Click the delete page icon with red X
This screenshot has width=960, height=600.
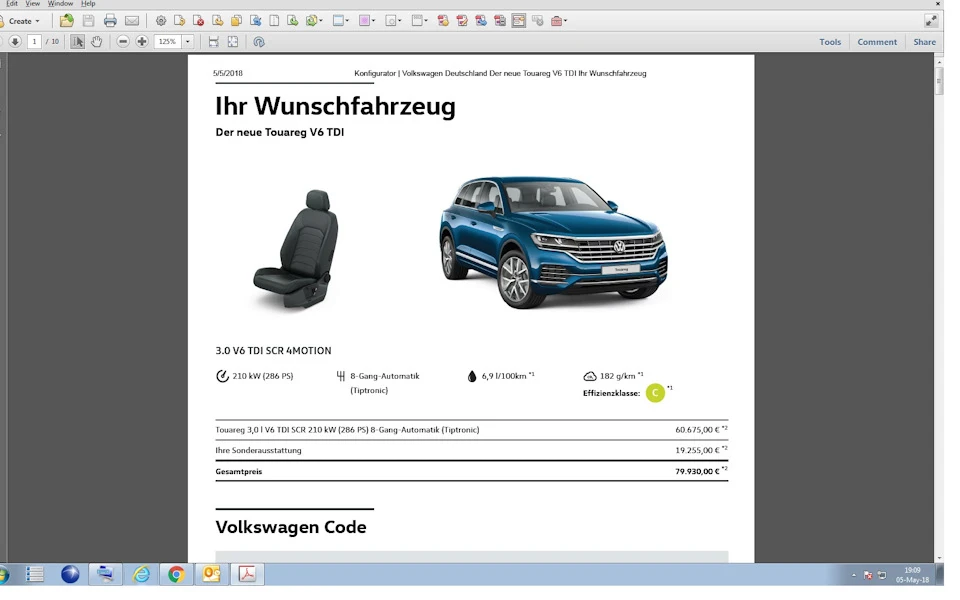pos(198,21)
